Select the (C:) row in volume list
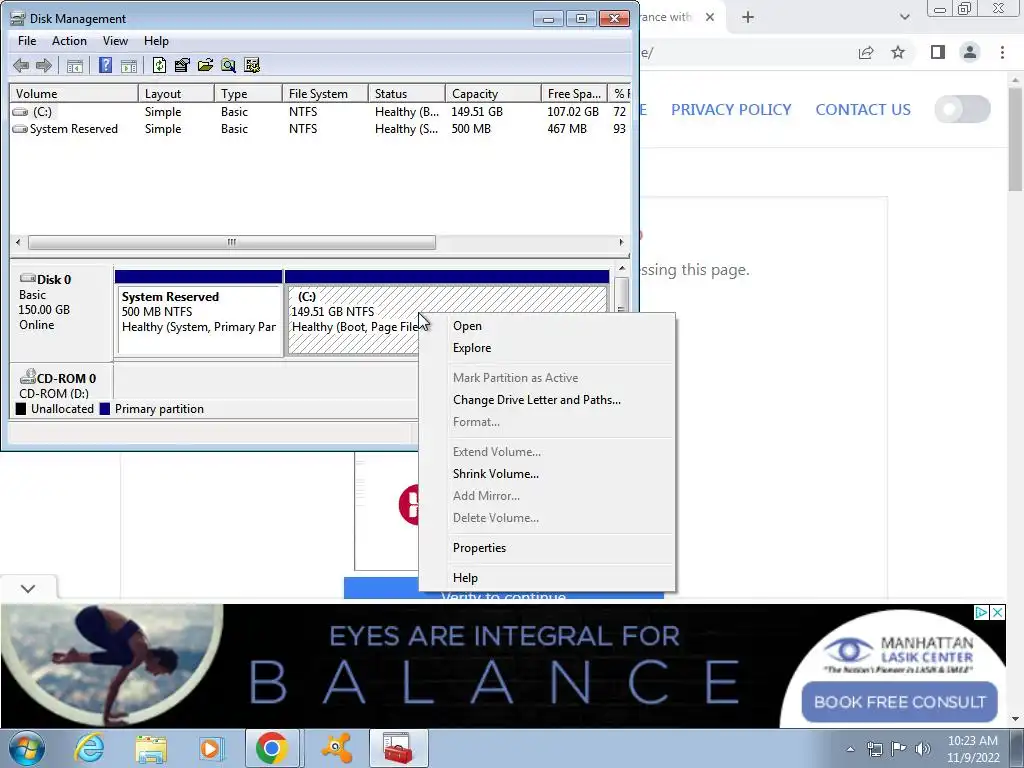1024x768 pixels. (320, 112)
